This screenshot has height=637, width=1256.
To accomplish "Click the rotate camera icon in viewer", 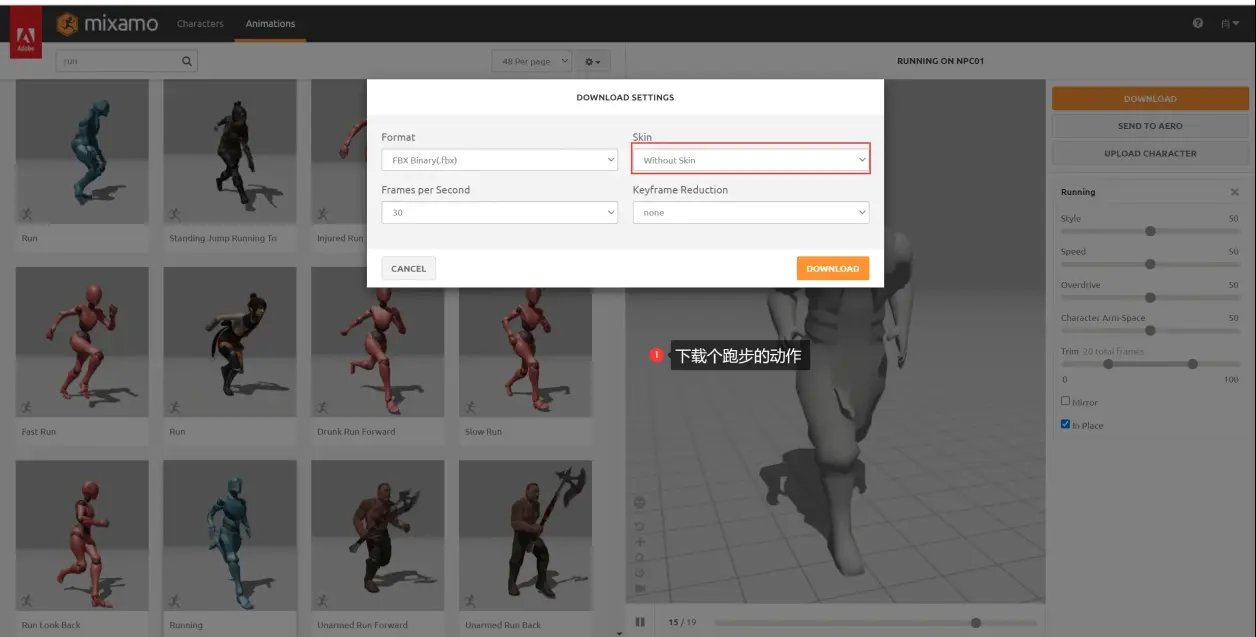I will pyautogui.click(x=640, y=526).
